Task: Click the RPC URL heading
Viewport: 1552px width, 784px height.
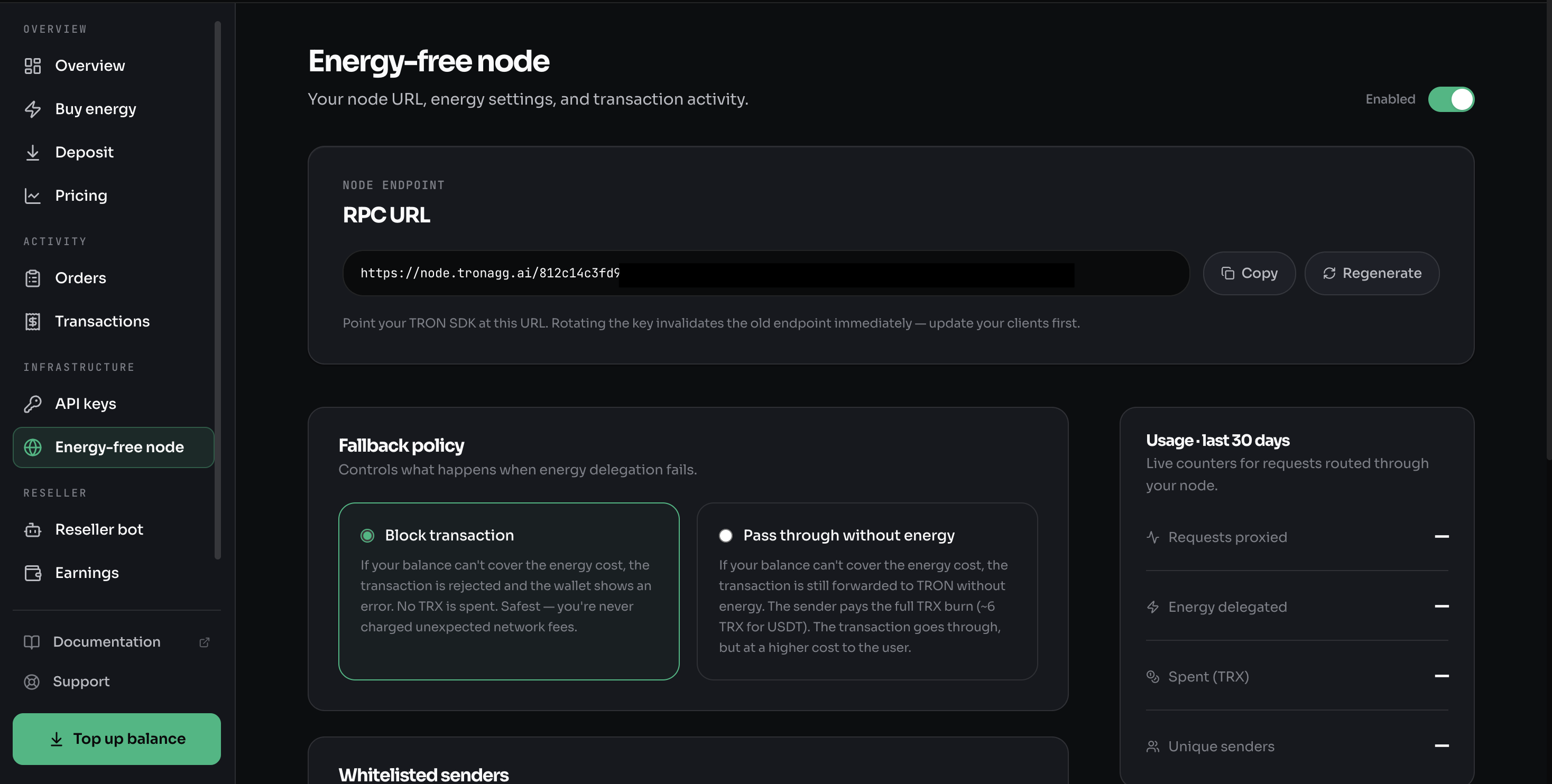Action: [386, 215]
